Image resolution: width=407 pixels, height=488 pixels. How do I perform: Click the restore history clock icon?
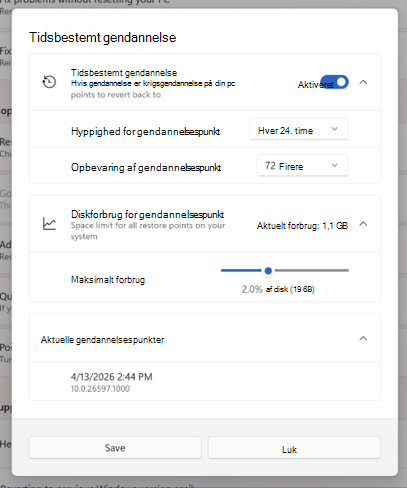tap(49, 82)
